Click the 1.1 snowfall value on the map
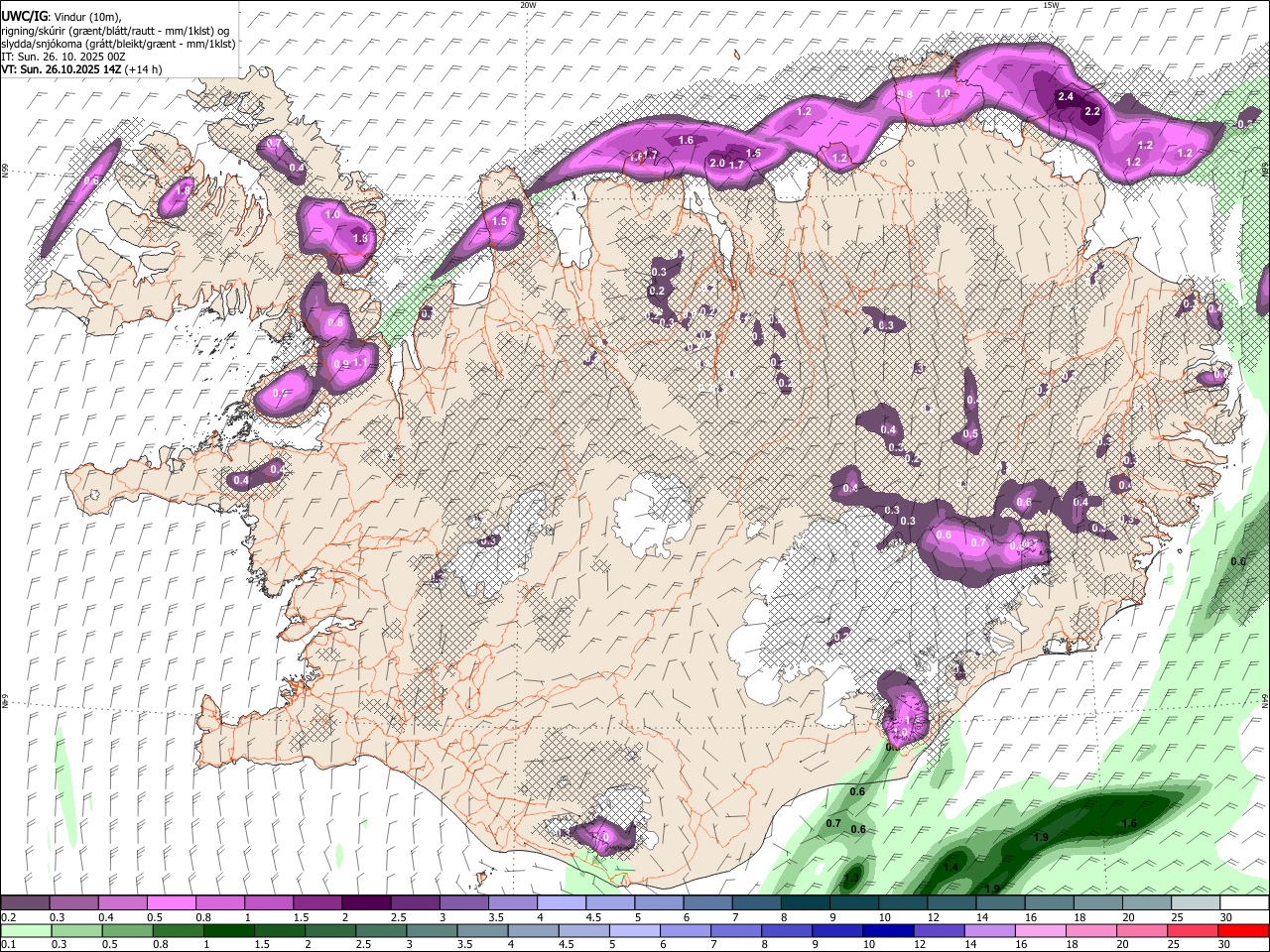Screen dimensions: 1270x952 359,363
